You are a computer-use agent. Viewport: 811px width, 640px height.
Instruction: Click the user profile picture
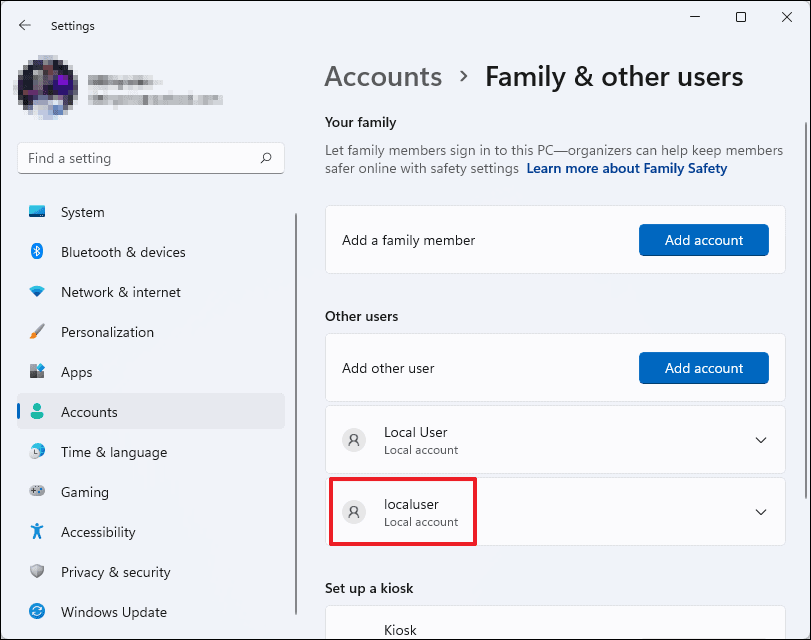46,87
